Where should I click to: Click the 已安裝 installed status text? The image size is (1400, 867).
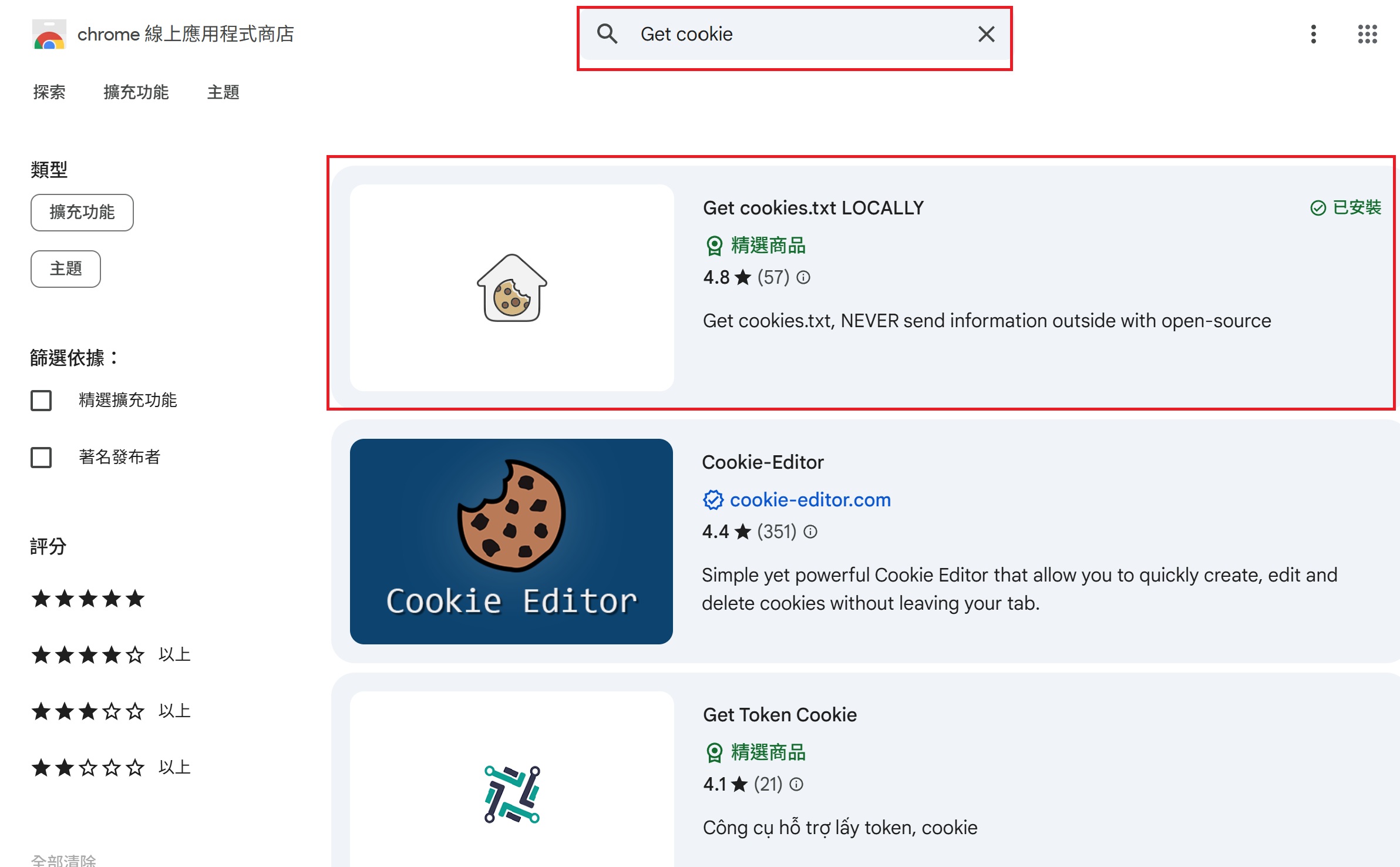tap(1357, 208)
